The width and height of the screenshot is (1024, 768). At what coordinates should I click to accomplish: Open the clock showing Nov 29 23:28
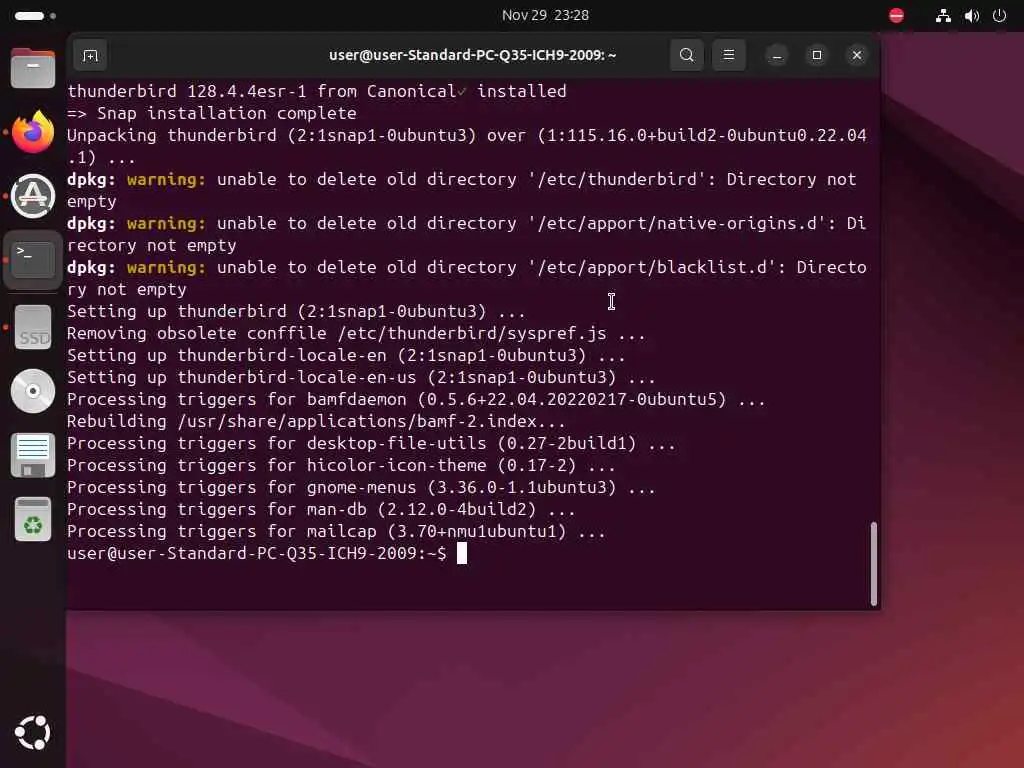coord(545,15)
